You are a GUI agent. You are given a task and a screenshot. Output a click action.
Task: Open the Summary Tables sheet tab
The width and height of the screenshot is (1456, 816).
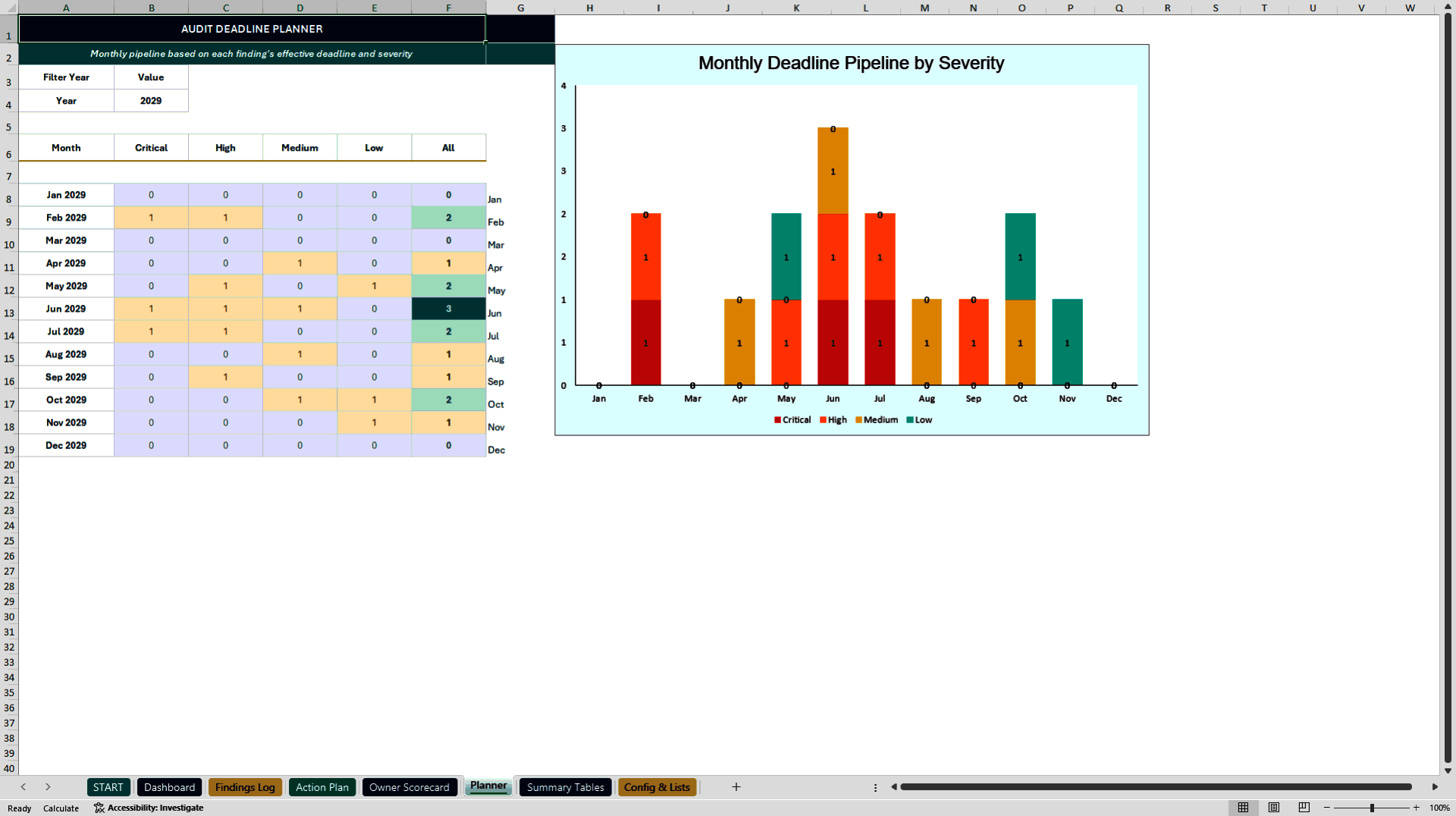pyautogui.click(x=566, y=787)
